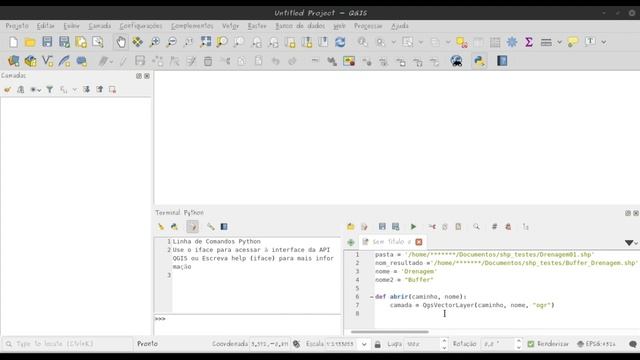Open Ajuda menu
The width and height of the screenshot is (640, 360).
coord(400,26)
